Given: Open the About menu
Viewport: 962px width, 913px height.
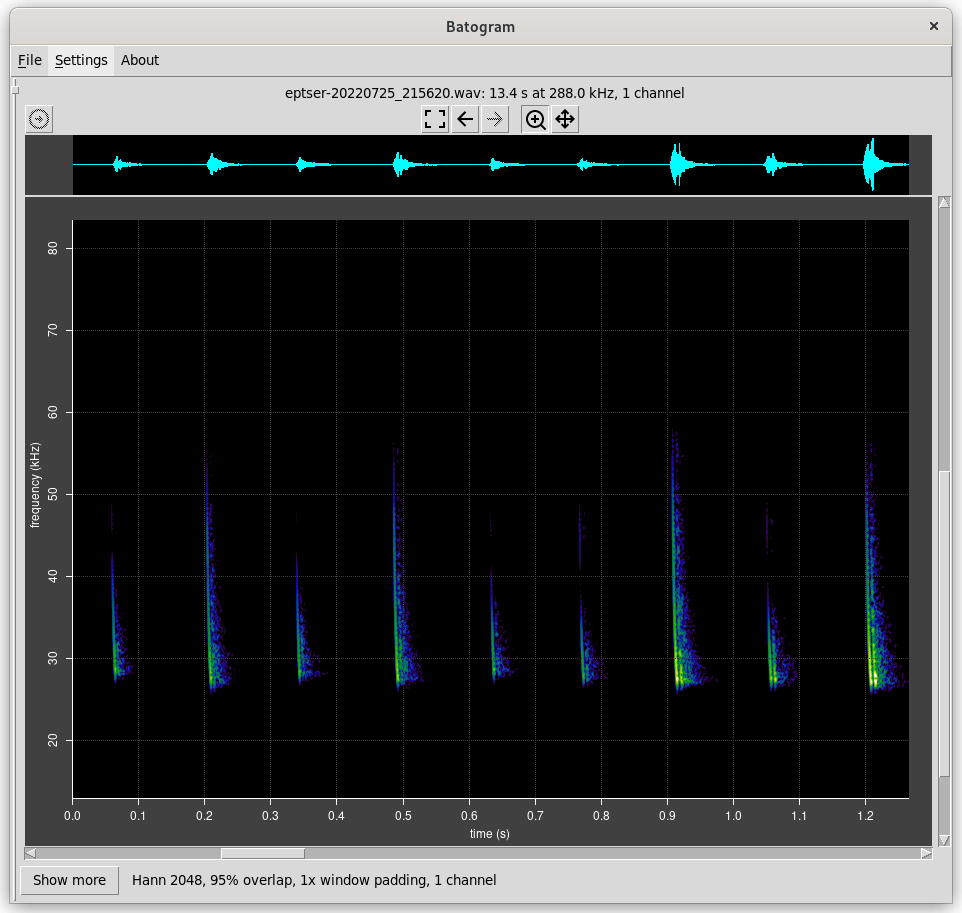Looking at the screenshot, I should coord(140,60).
